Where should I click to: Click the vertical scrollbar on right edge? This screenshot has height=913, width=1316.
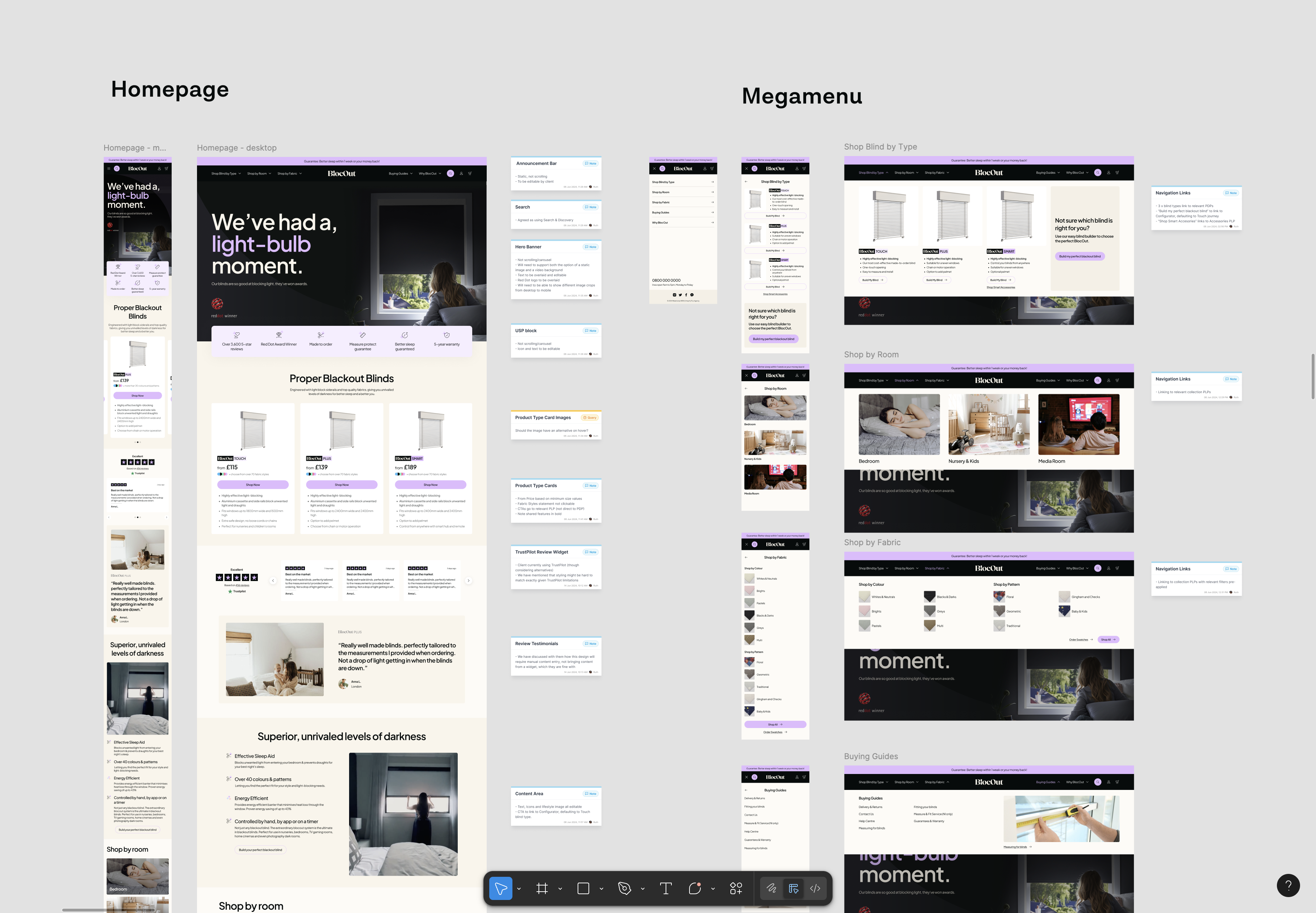(1313, 376)
